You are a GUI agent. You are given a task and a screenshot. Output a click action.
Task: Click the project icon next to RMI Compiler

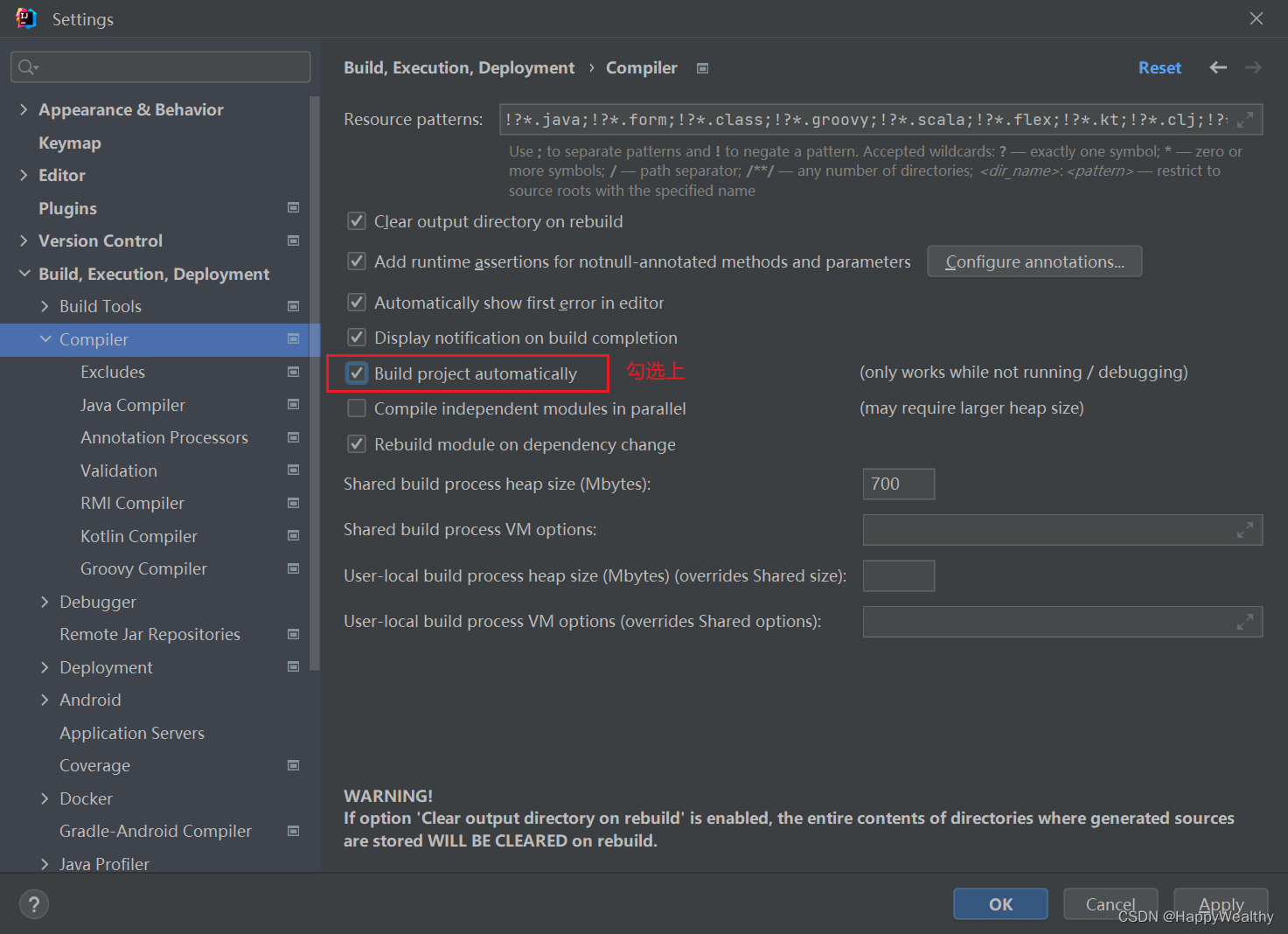[x=294, y=503]
